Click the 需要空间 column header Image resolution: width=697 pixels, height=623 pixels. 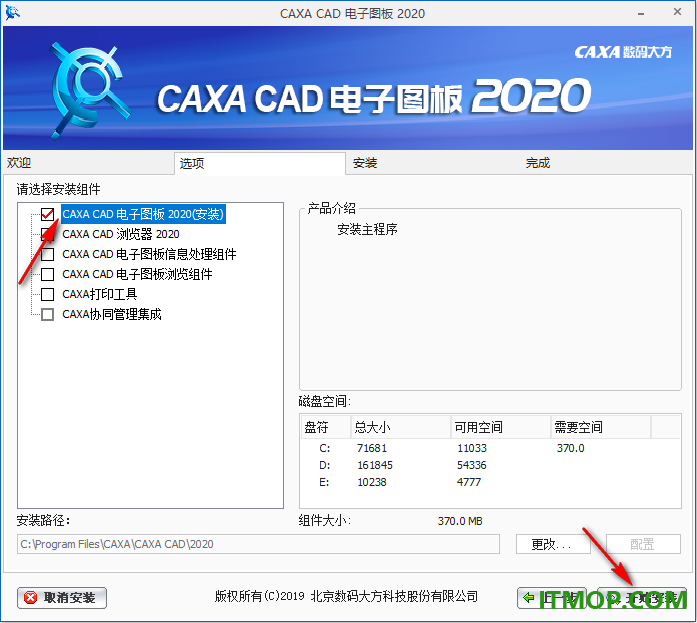pyautogui.click(x=601, y=427)
